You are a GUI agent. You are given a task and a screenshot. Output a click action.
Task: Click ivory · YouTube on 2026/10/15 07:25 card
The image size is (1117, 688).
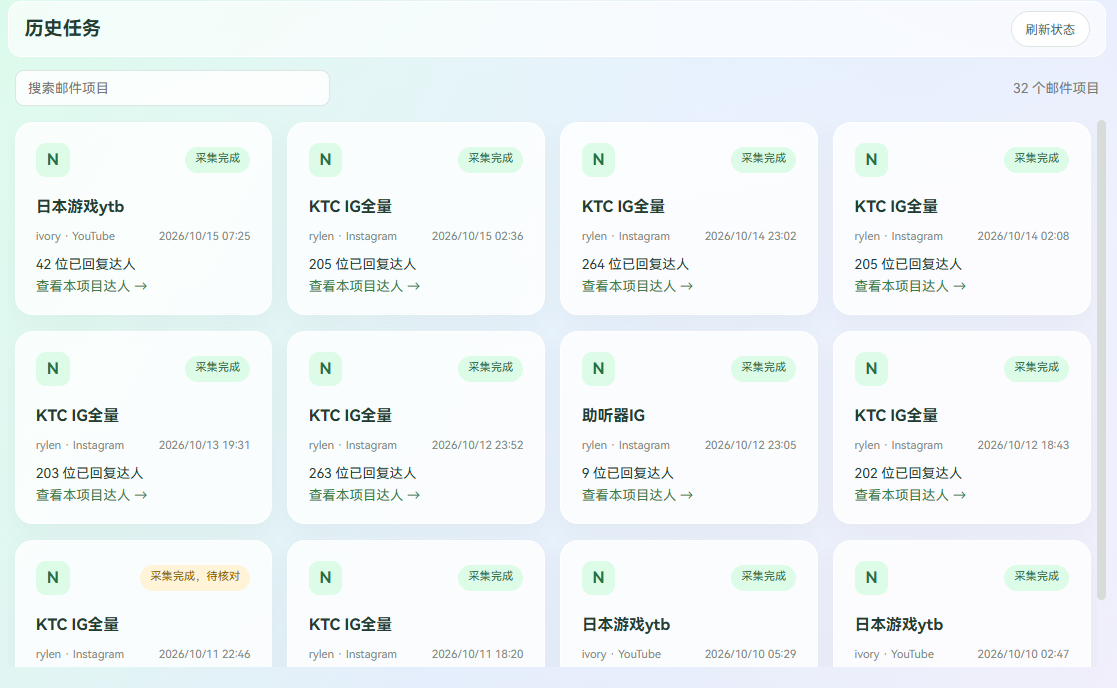point(76,236)
